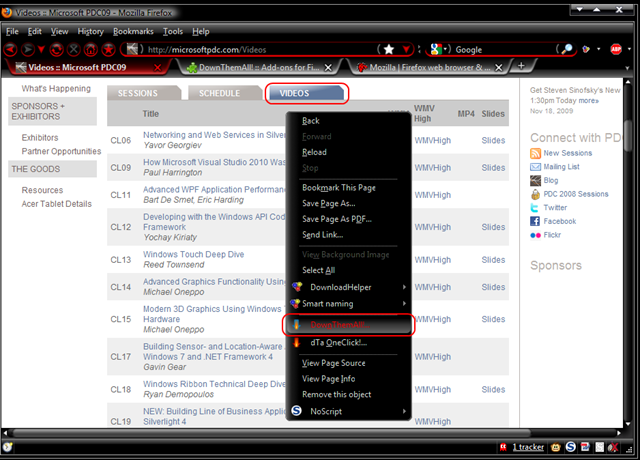The image size is (640, 460).
Task: Click the bookmarks star toolbar button
Action: pyautogui.click(x=108, y=50)
